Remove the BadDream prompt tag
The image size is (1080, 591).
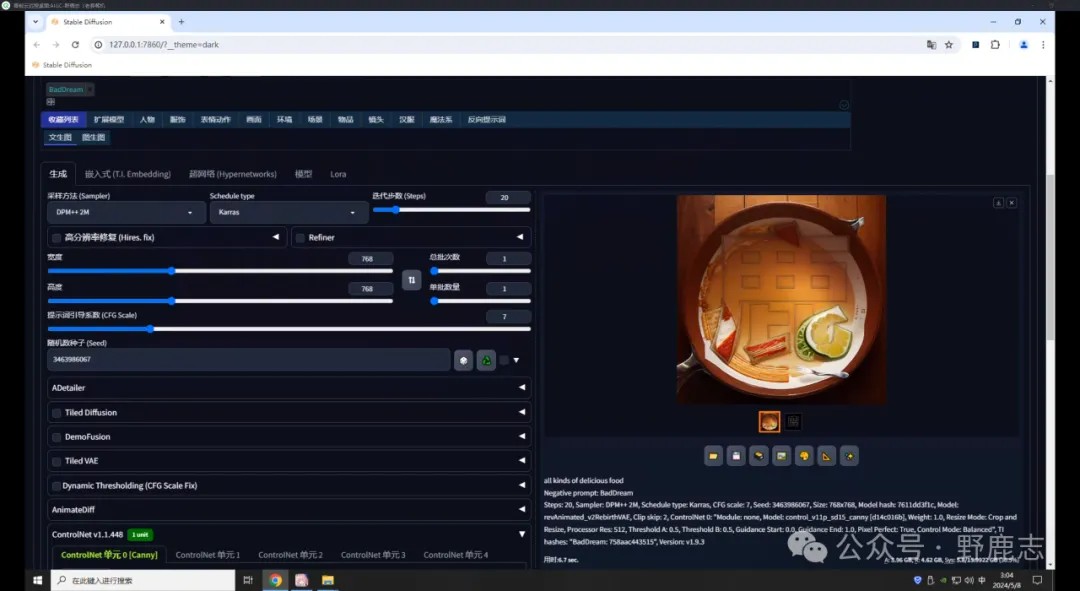pos(90,90)
